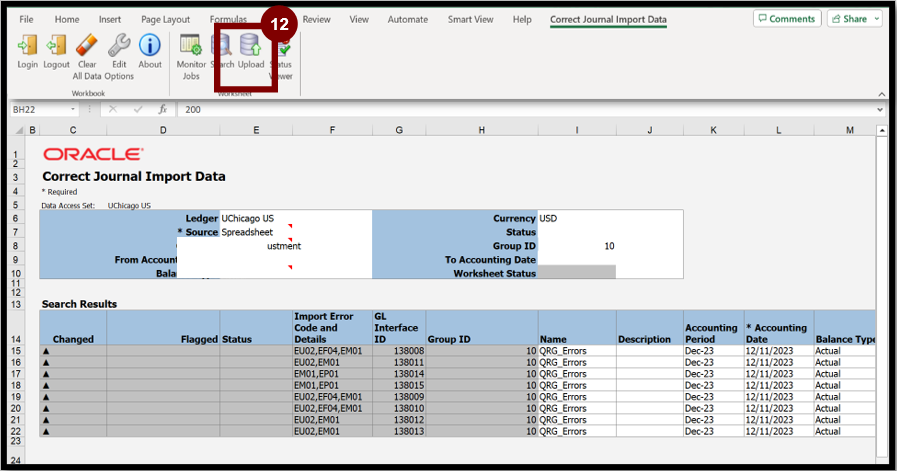This screenshot has width=897, height=471.
Task: Open the About info icon
Action: 150,46
